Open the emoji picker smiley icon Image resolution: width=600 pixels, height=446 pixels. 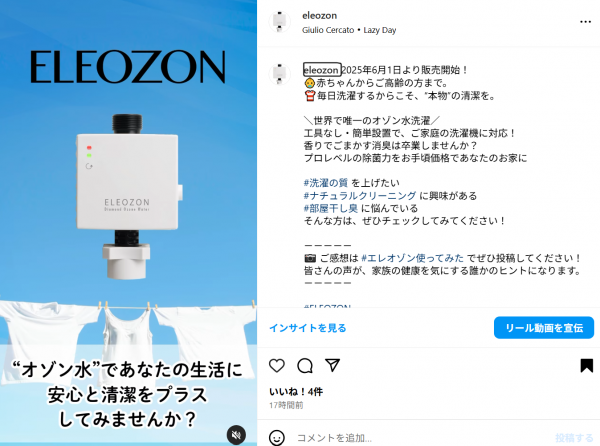pos(277,438)
